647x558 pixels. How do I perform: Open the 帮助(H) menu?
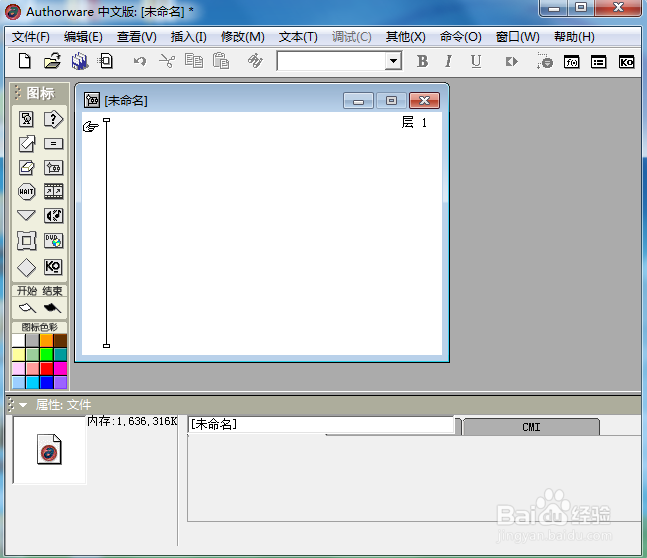[574, 37]
